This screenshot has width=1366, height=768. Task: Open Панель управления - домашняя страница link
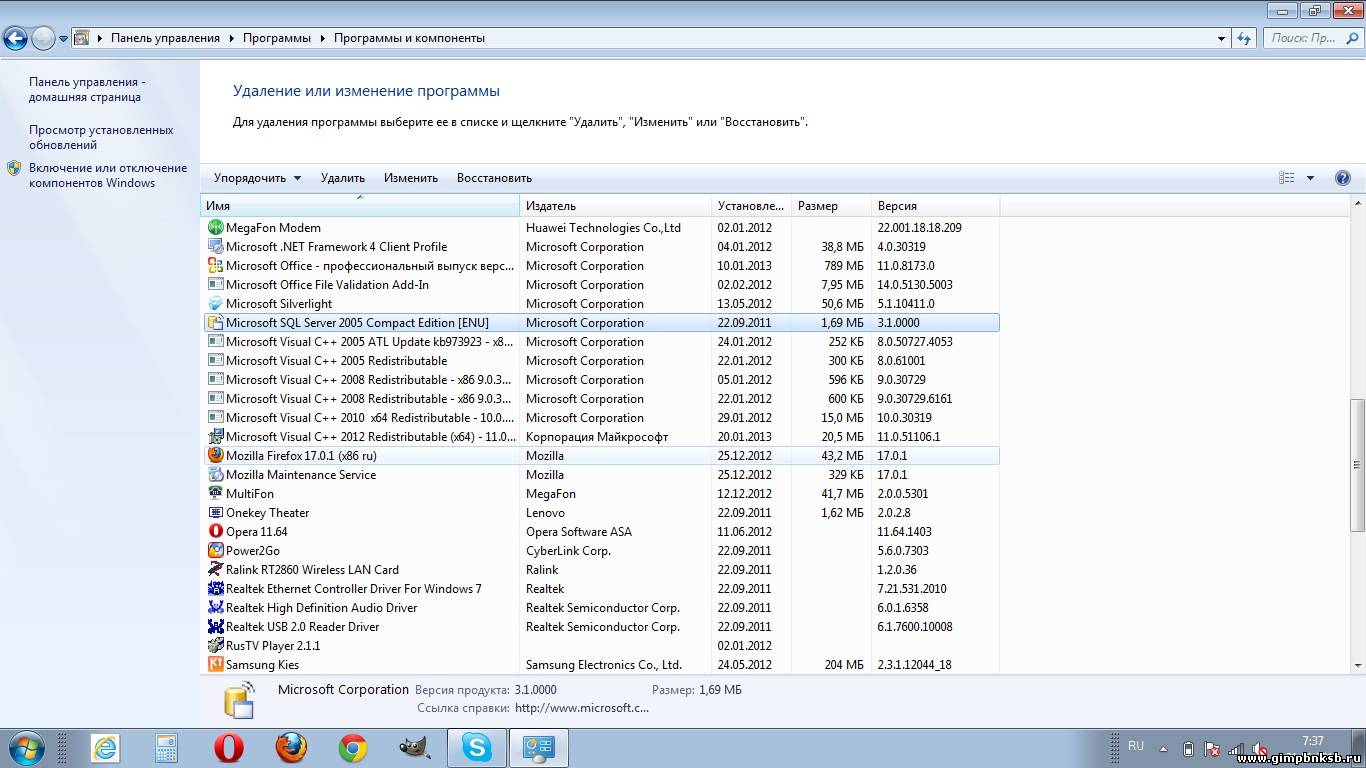point(88,90)
